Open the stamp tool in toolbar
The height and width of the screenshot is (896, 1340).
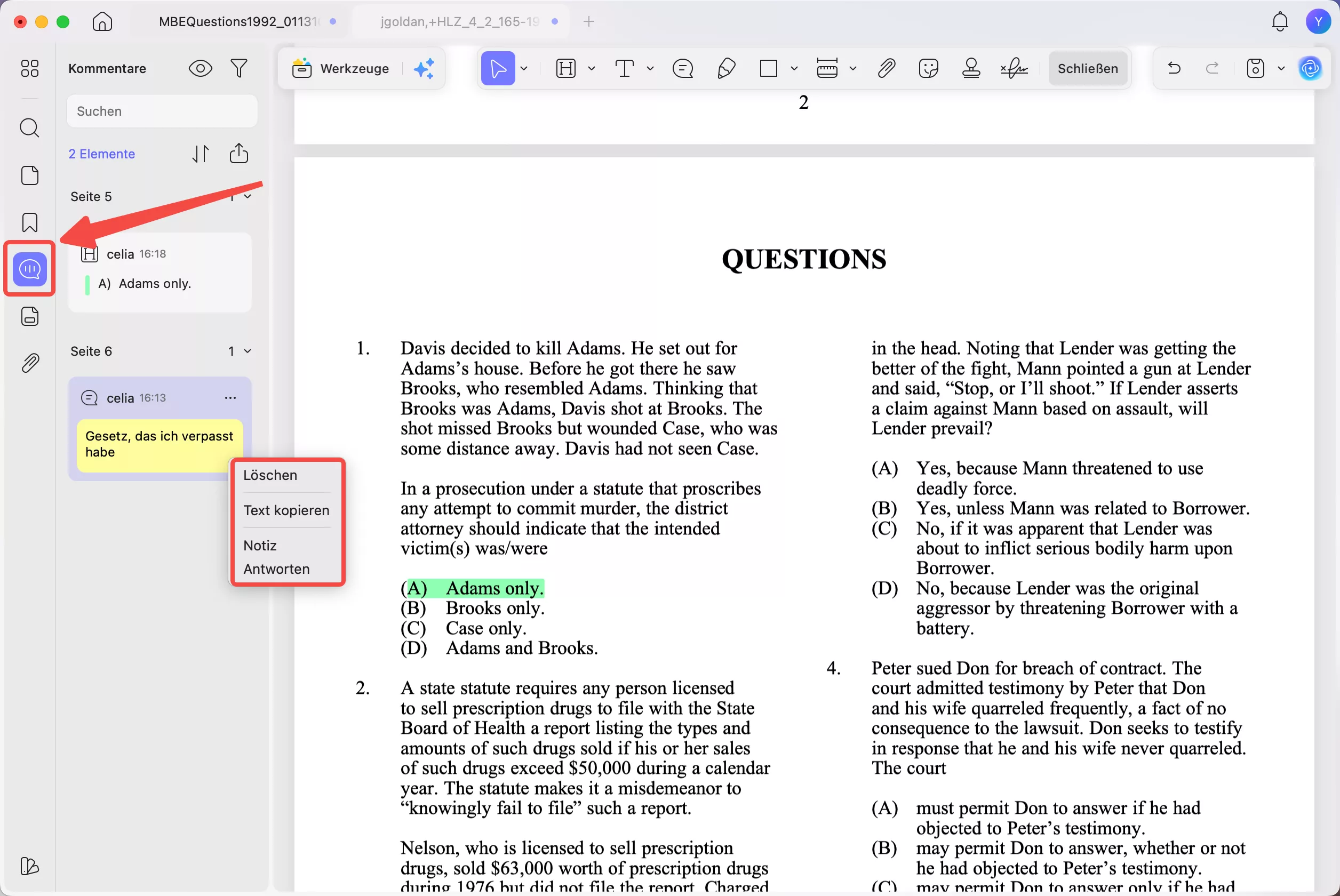pos(971,69)
